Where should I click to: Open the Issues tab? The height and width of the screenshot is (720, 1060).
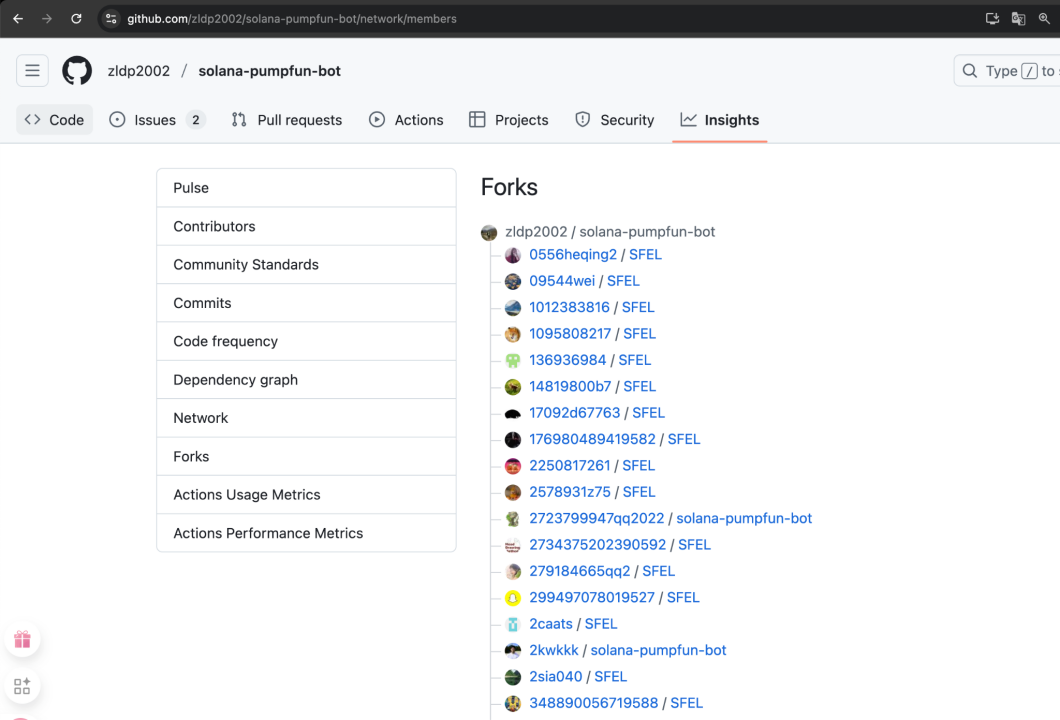(156, 120)
